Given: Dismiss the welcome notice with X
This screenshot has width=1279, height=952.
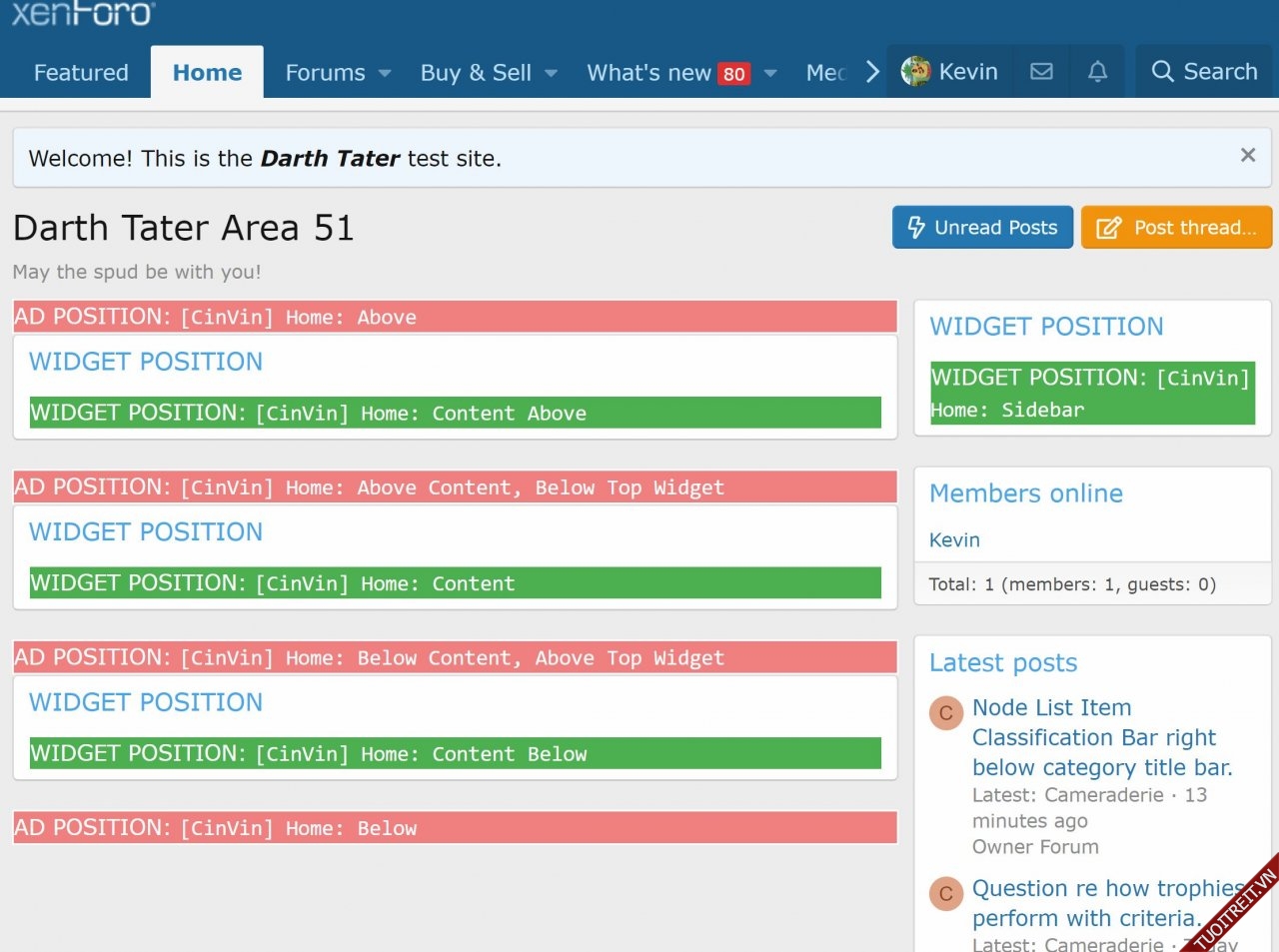Looking at the screenshot, I should 1247,155.
